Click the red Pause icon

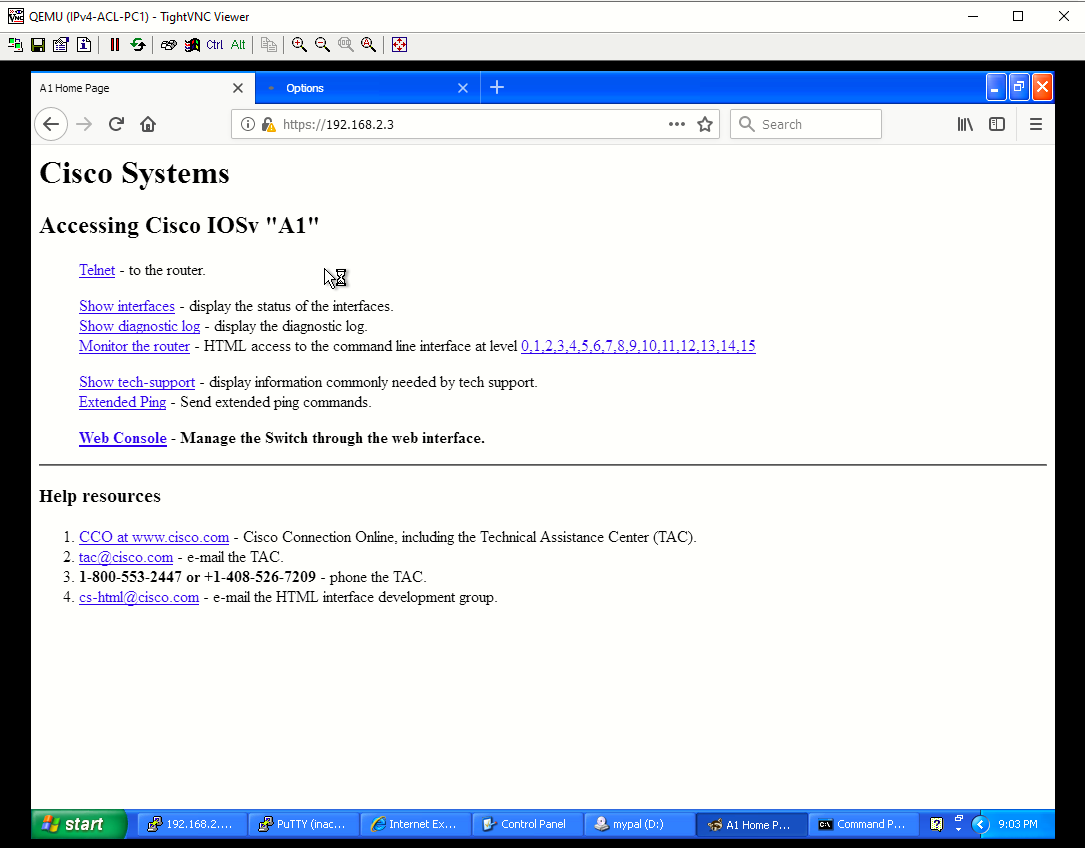(115, 45)
